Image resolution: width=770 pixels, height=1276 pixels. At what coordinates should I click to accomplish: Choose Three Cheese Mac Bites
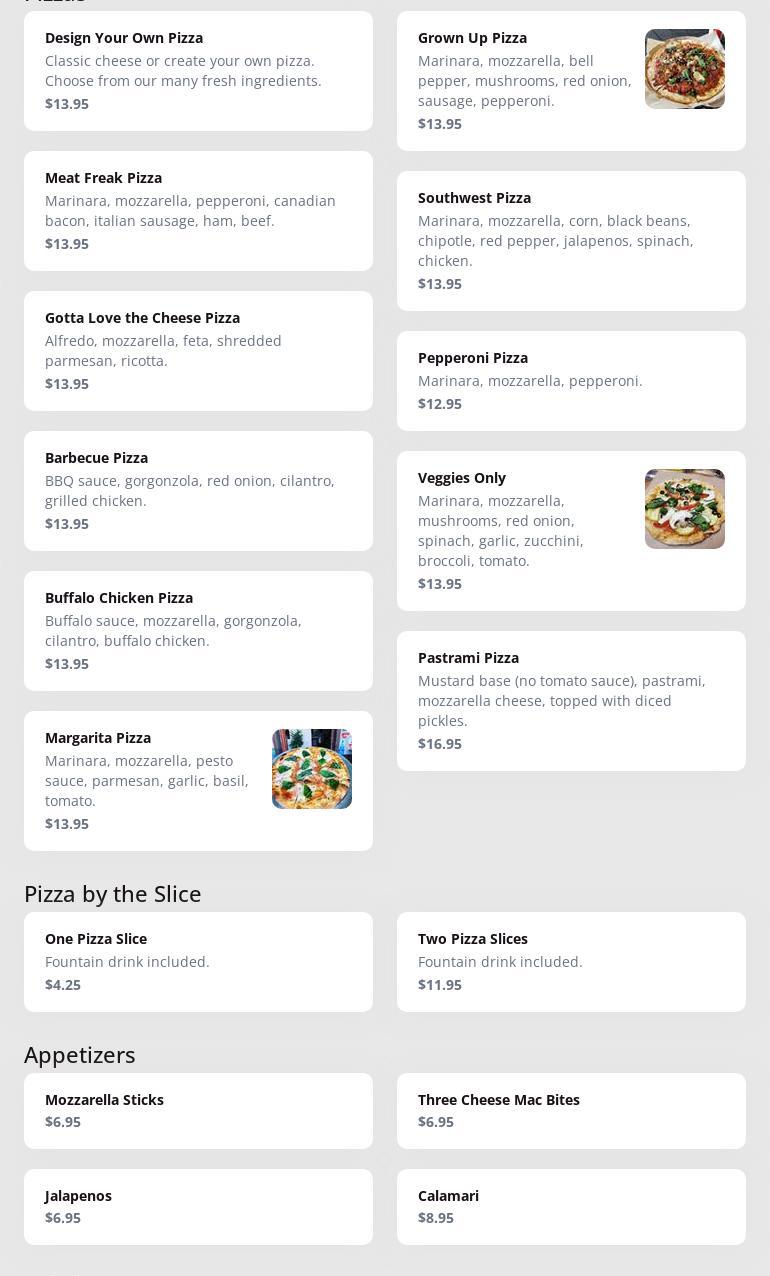click(x=571, y=1111)
